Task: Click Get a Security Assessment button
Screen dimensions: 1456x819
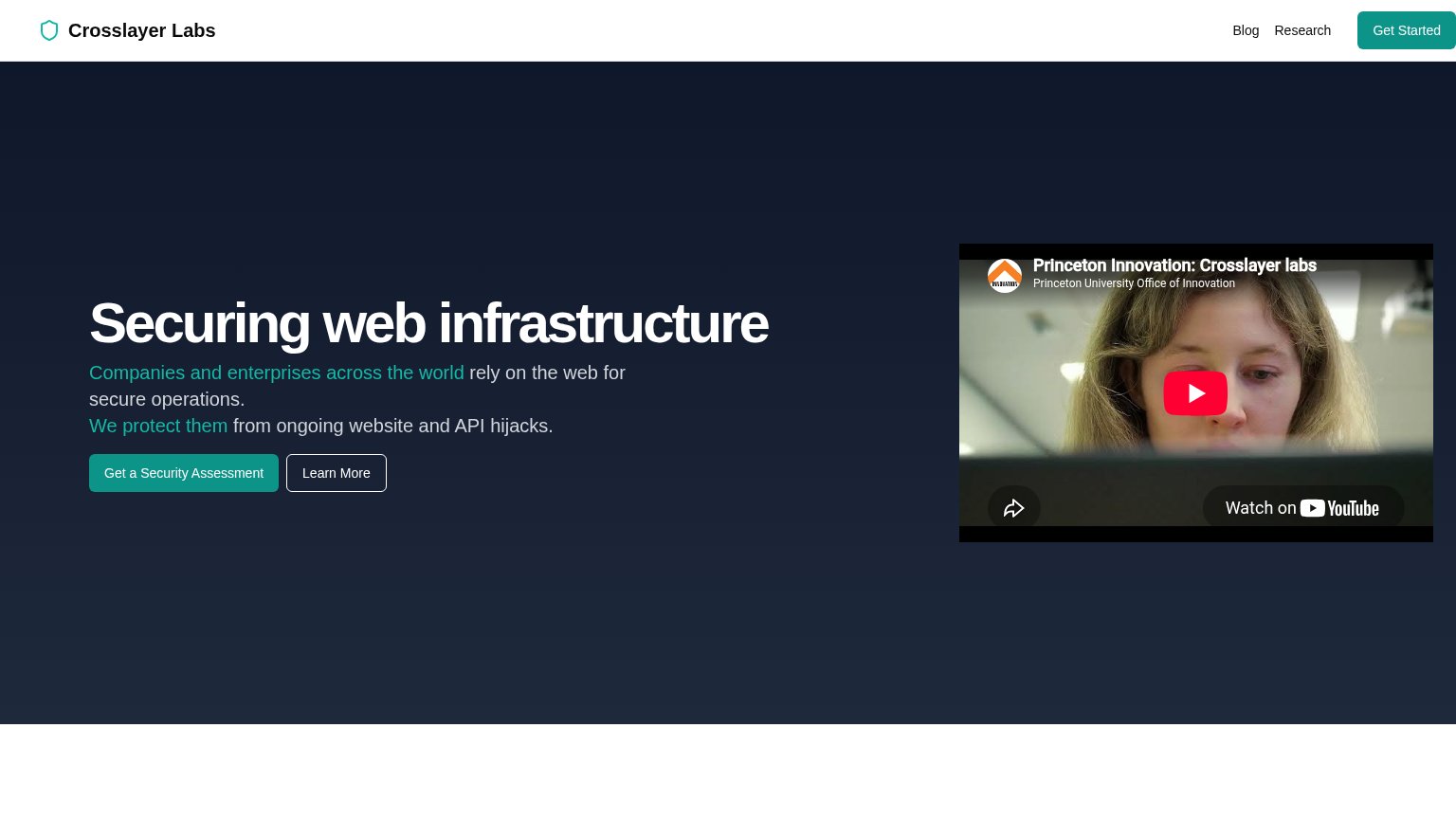Action: click(184, 473)
